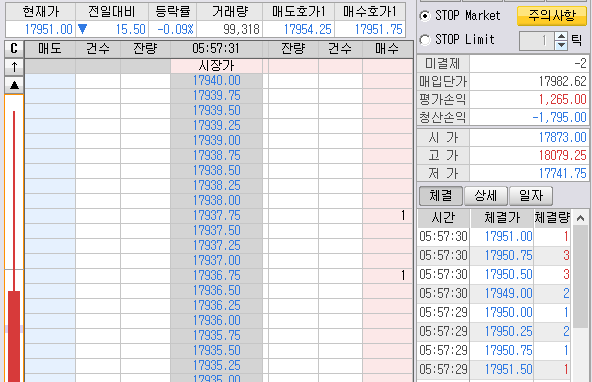Click the trade row priced 17949.00
The height and width of the screenshot is (382, 592).
(x=494, y=293)
